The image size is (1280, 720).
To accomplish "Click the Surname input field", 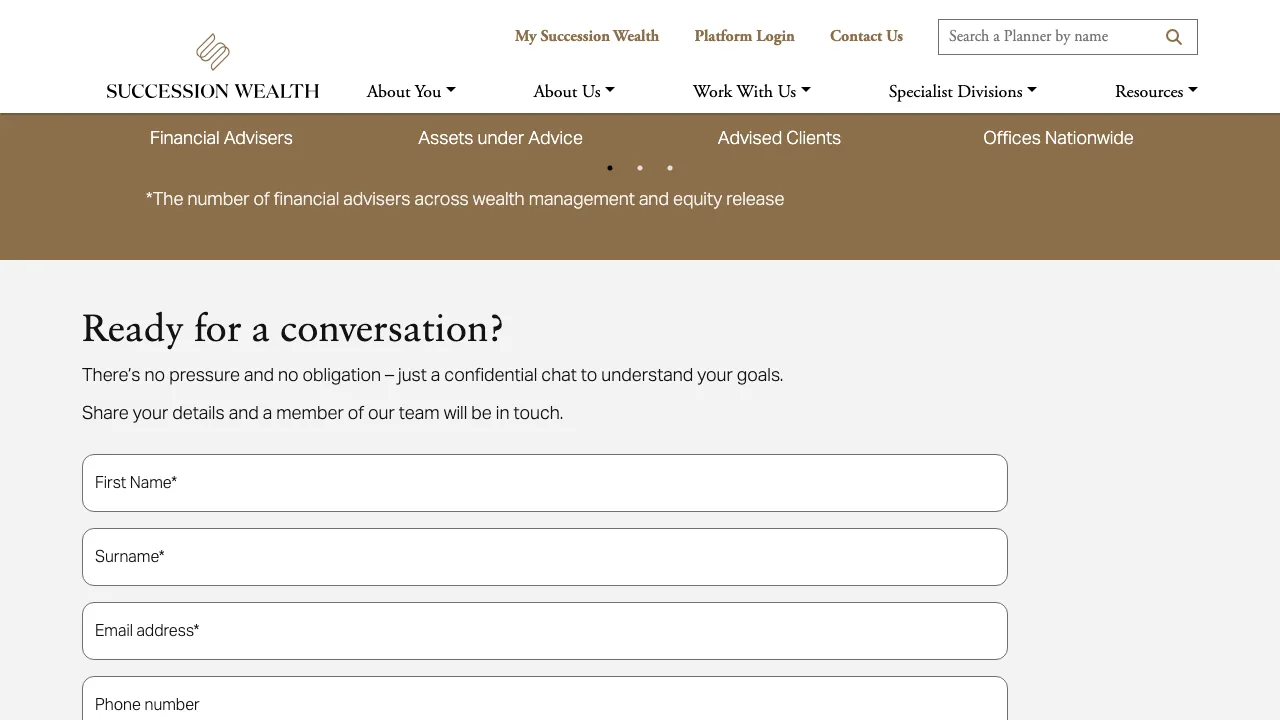I will point(544,556).
